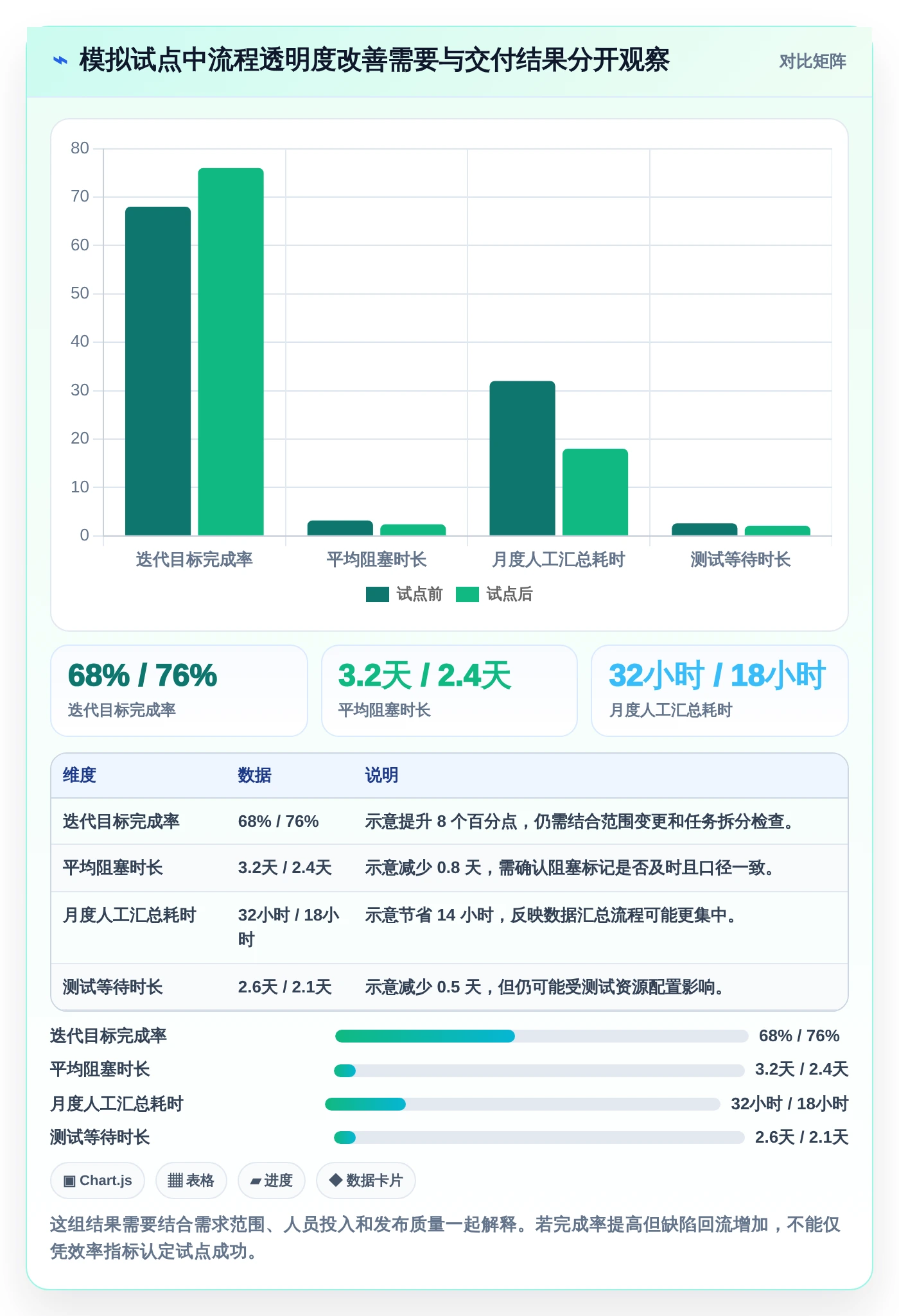899x1316 pixels.
Task: Click the 说明 column header
Action: [382, 775]
